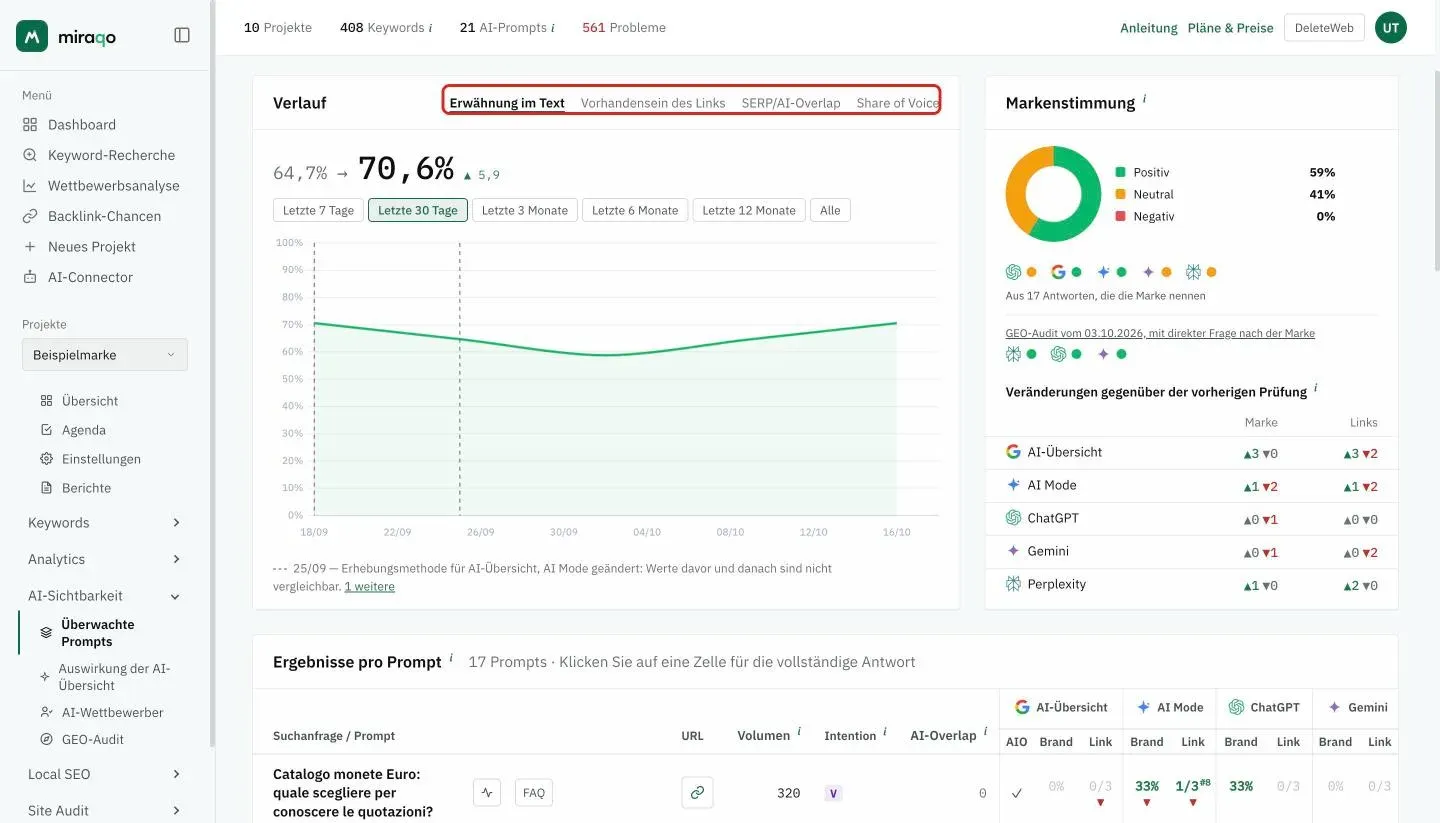Click the ChatGPT Brand 33% cell
This screenshot has height=823, width=1440.
pos(1241,786)
